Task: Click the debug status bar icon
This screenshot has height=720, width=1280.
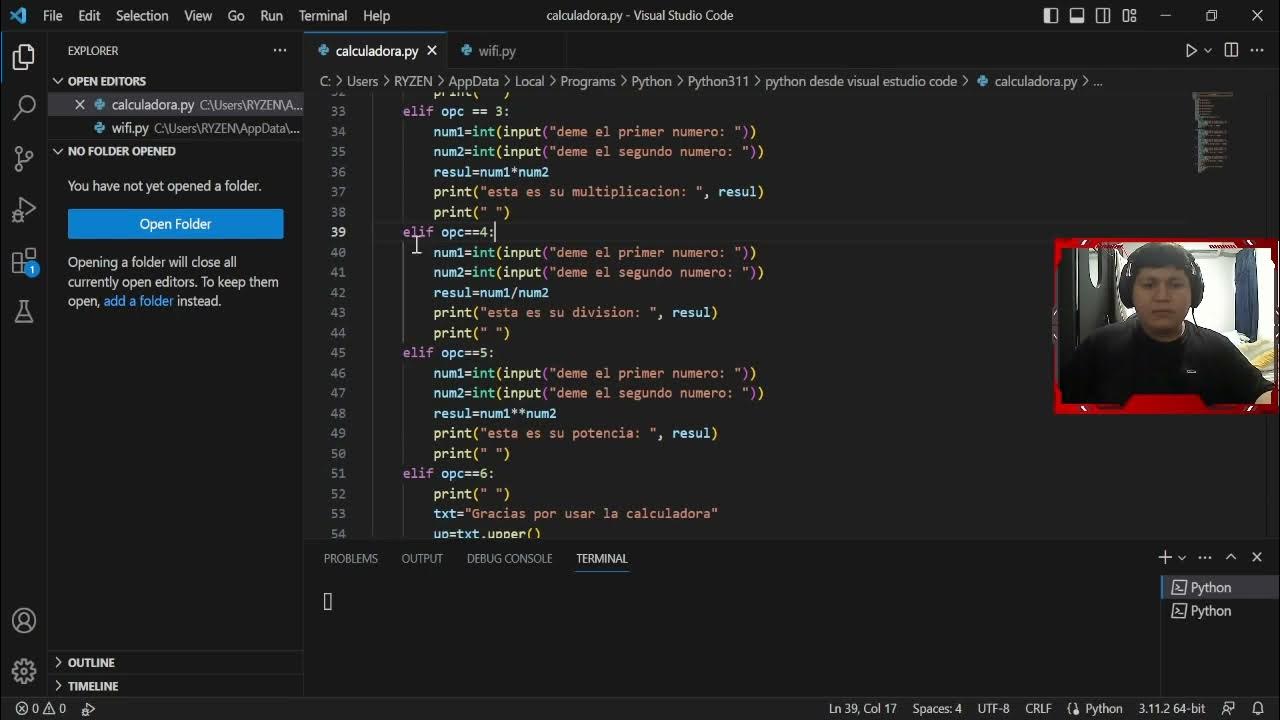Action: tap(88, 708)
